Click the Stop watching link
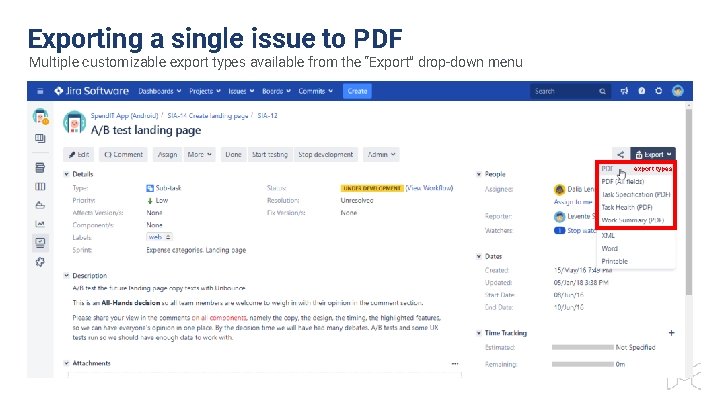Screen dimensions: 720x405 point(581,230)
